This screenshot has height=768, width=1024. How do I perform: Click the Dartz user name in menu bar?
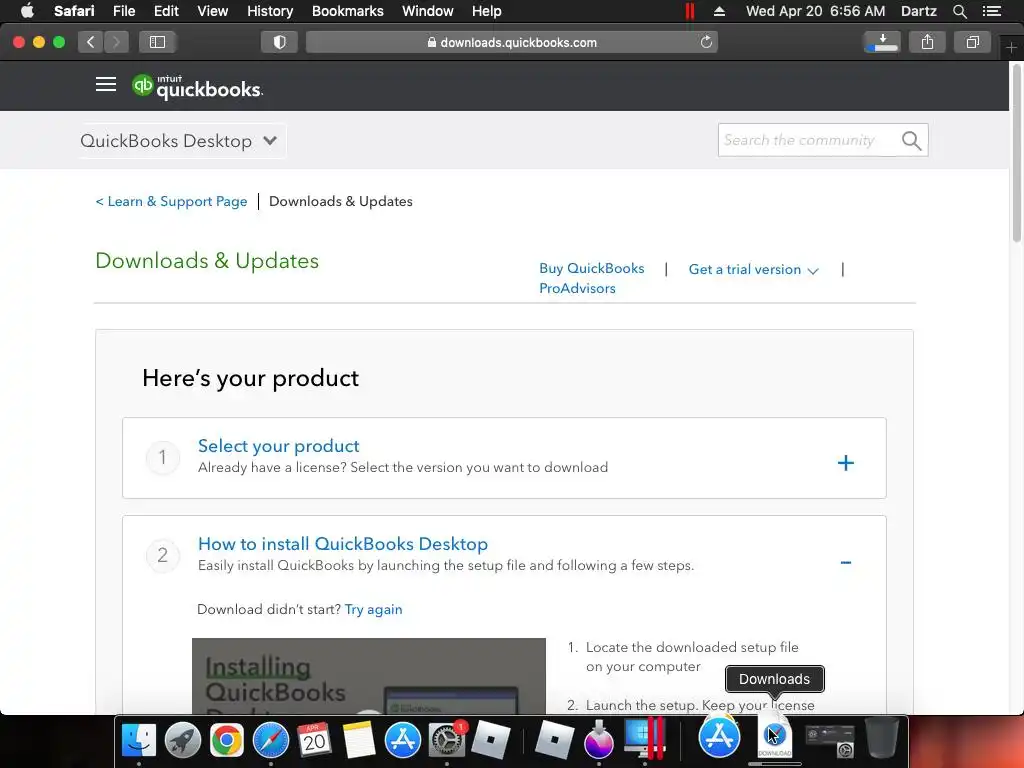point(918,11)
